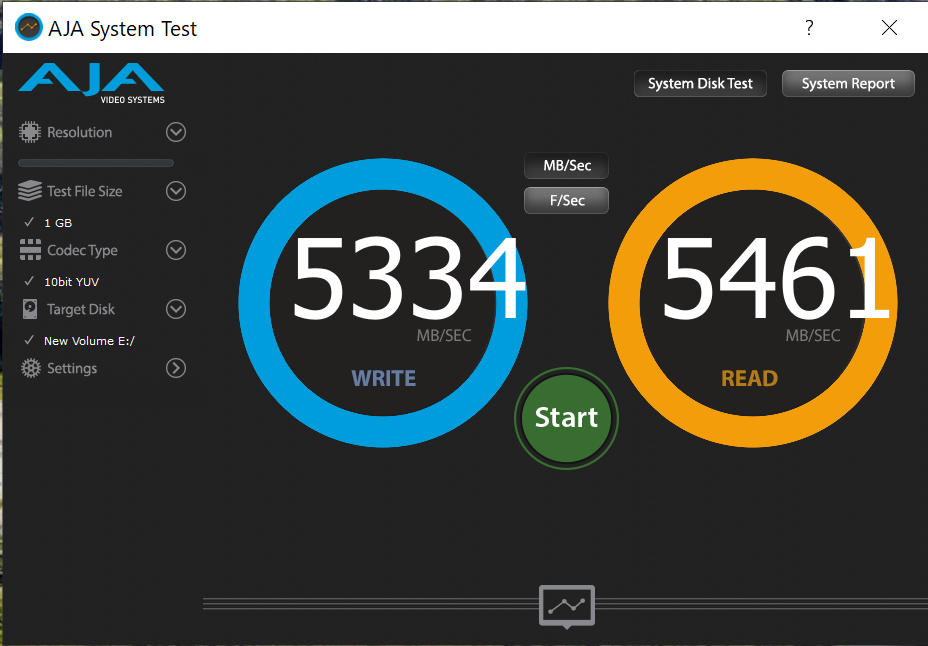
Task: Click the Resolution progress bar
Action: tap(96, 163)
